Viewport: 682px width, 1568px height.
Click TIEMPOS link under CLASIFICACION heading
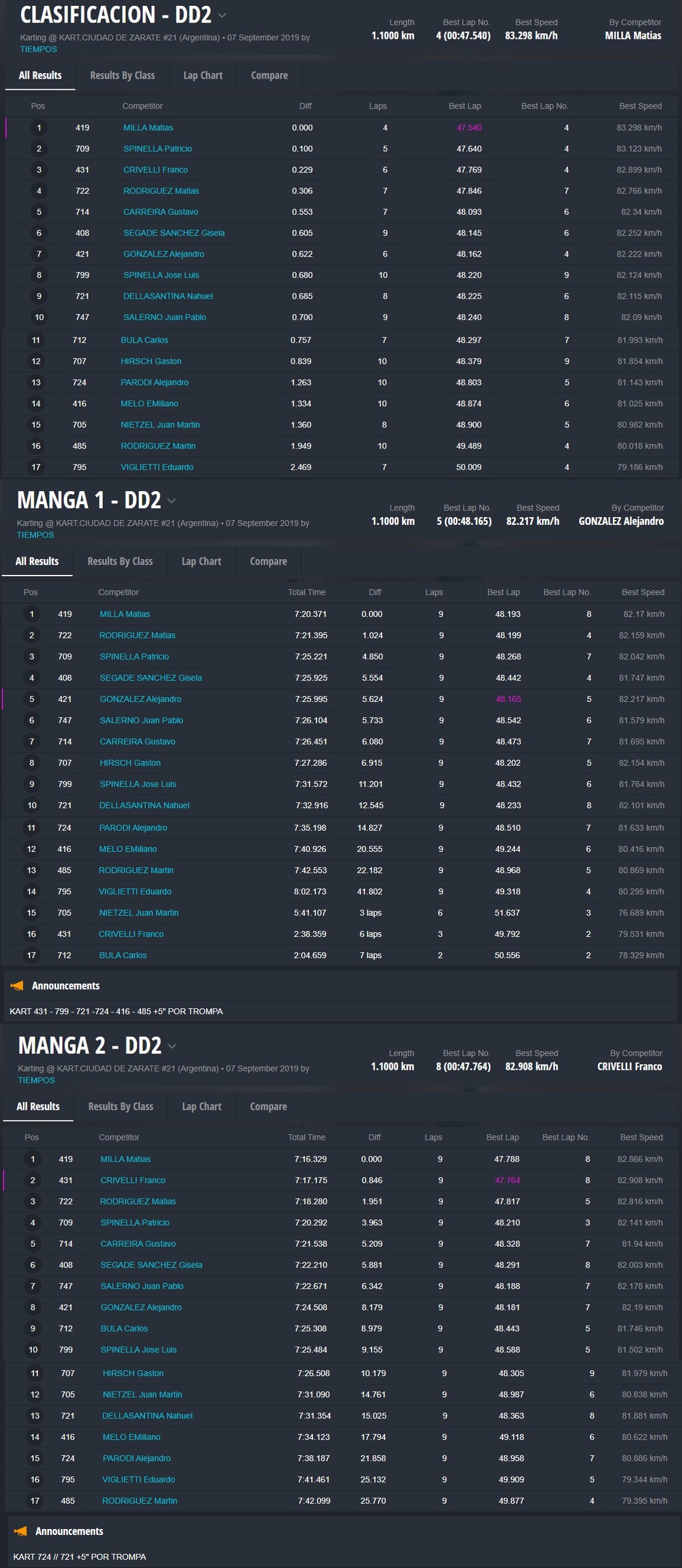38,50
